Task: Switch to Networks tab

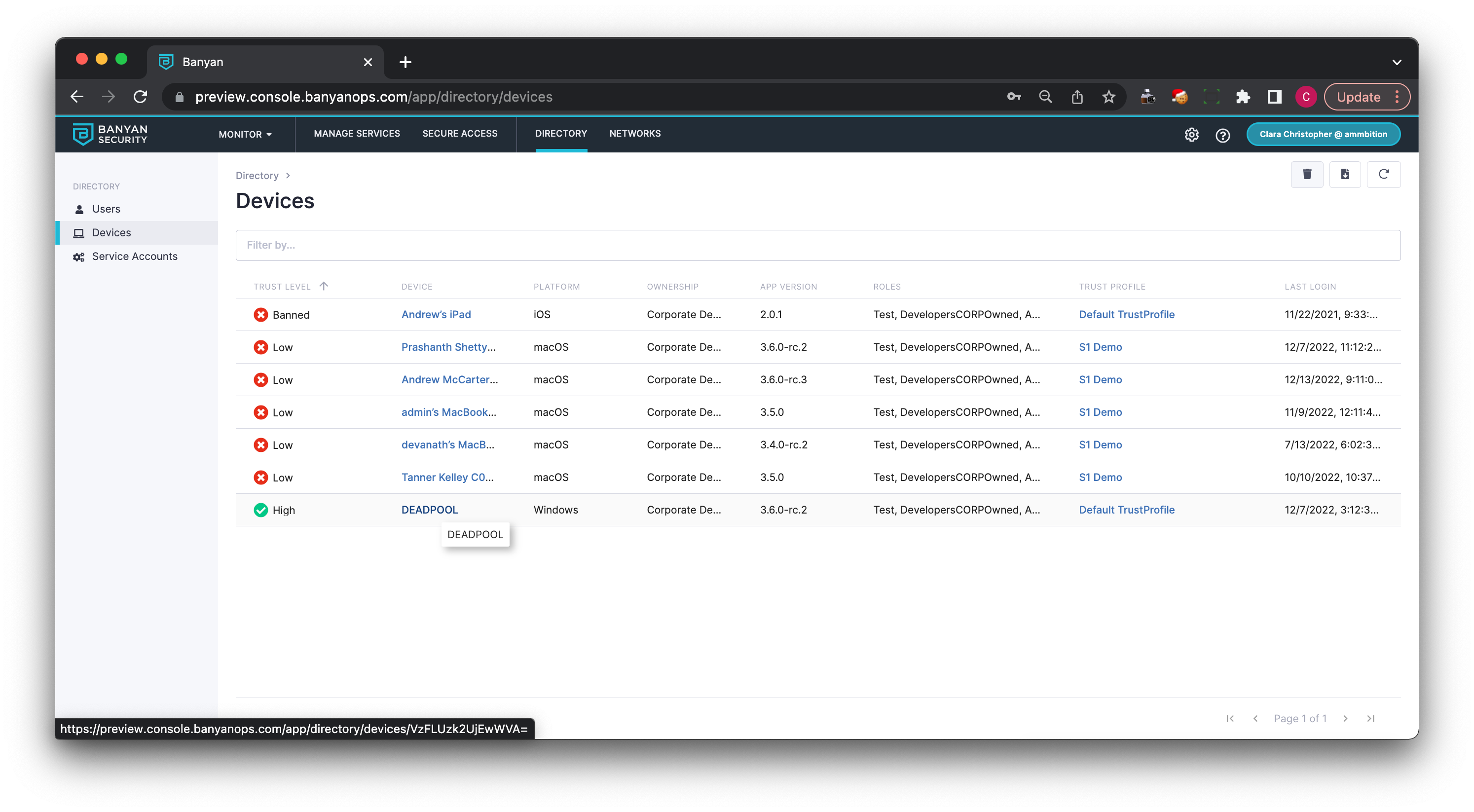Action: point(634,133)
